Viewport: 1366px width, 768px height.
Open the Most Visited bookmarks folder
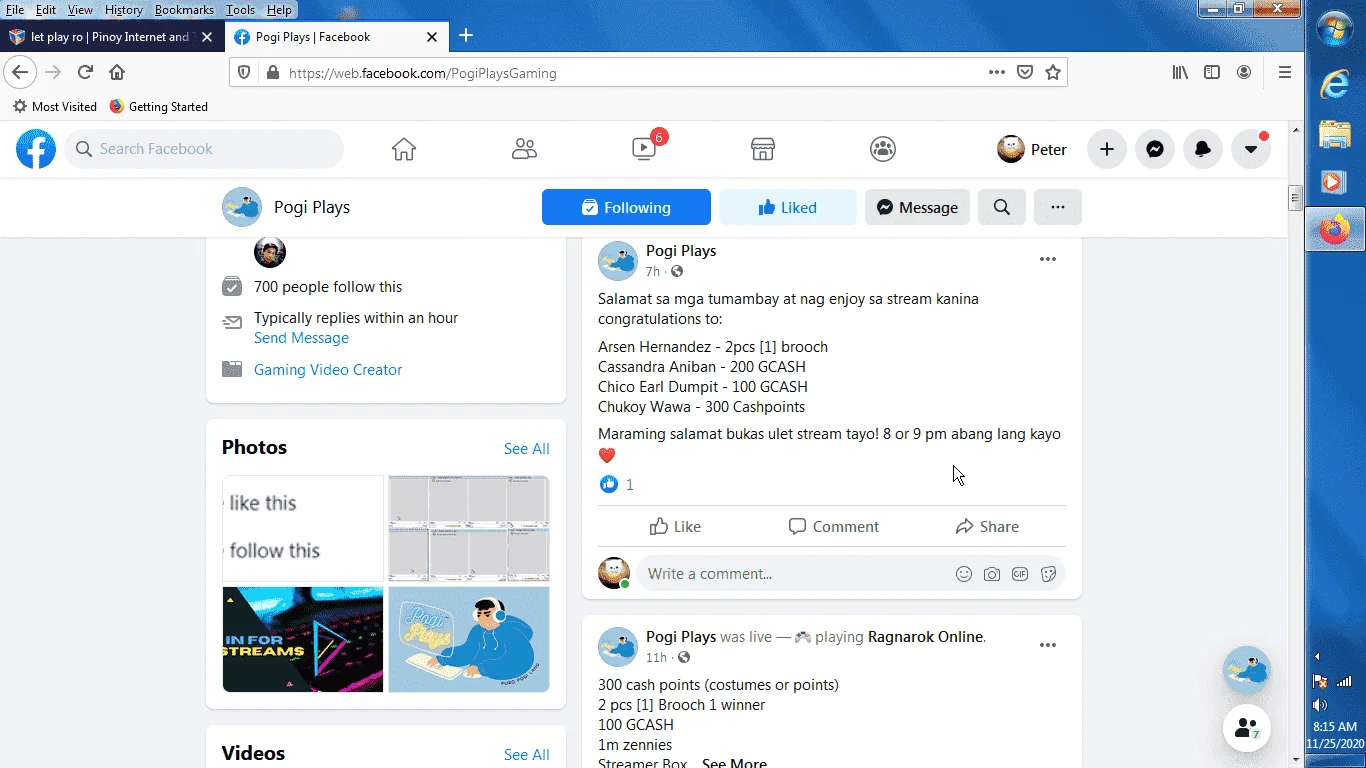[55, 106]
